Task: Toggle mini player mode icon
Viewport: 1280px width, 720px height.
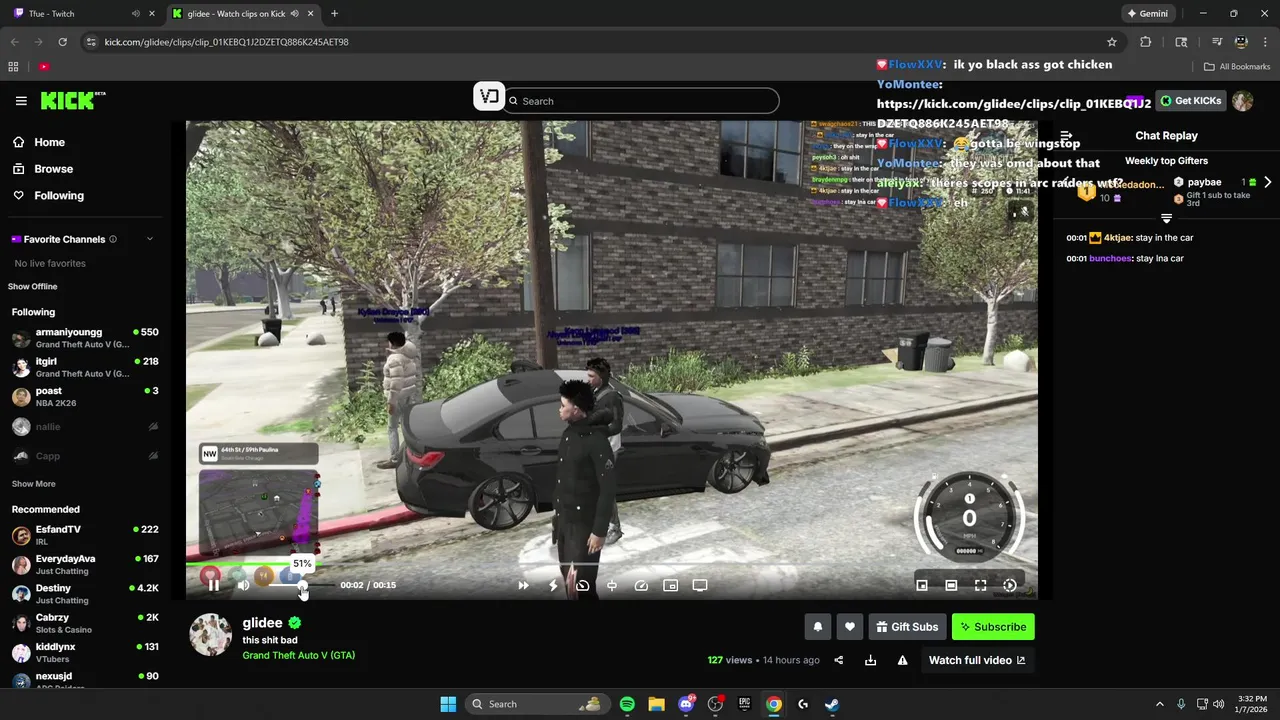Action: (922, 586)
